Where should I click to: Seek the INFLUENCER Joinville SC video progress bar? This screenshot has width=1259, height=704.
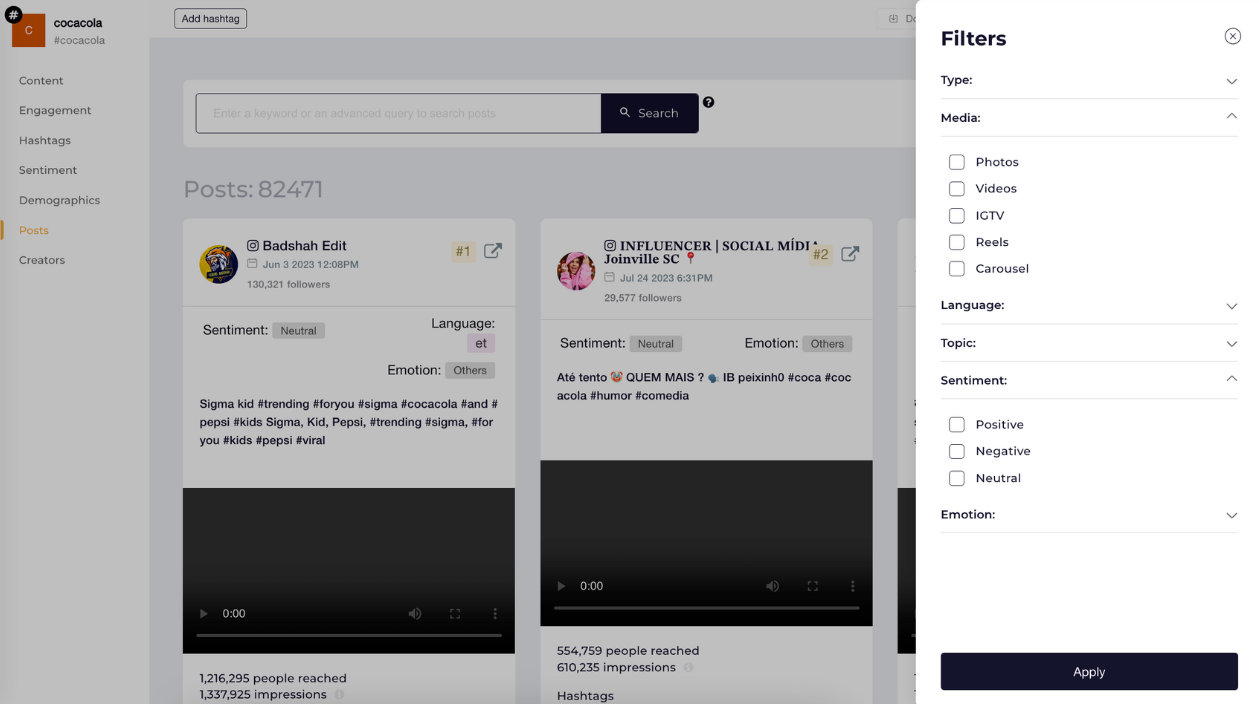pyautogui.click(x=706, y=608)
